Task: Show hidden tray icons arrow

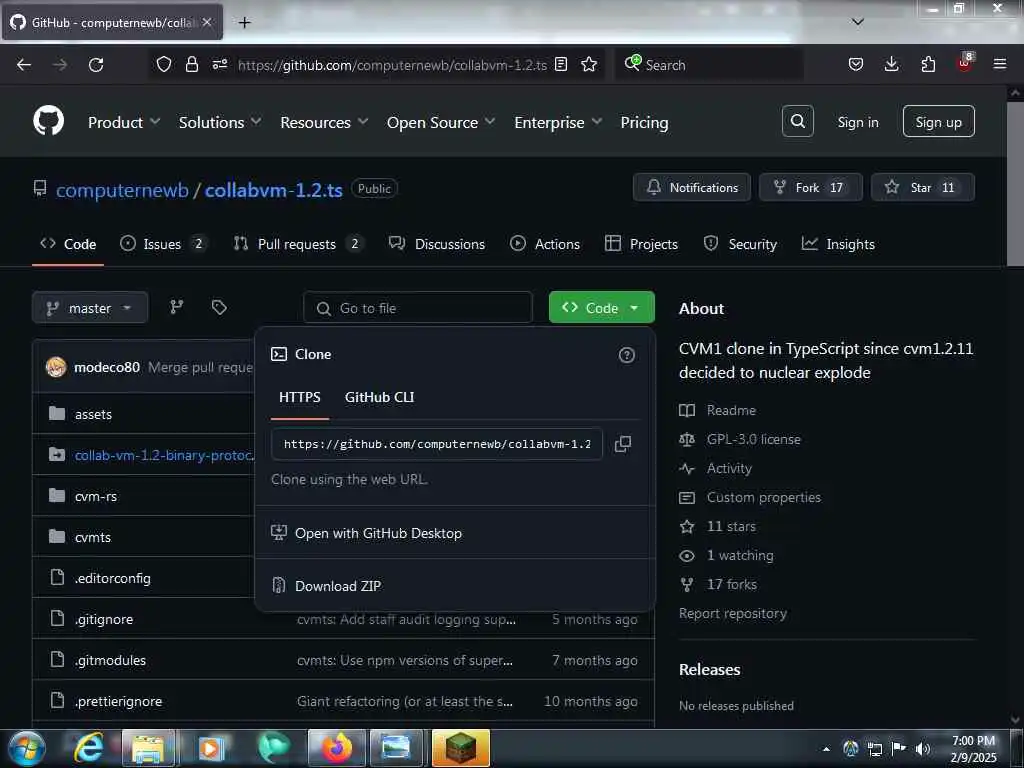Action: point(826,749)
